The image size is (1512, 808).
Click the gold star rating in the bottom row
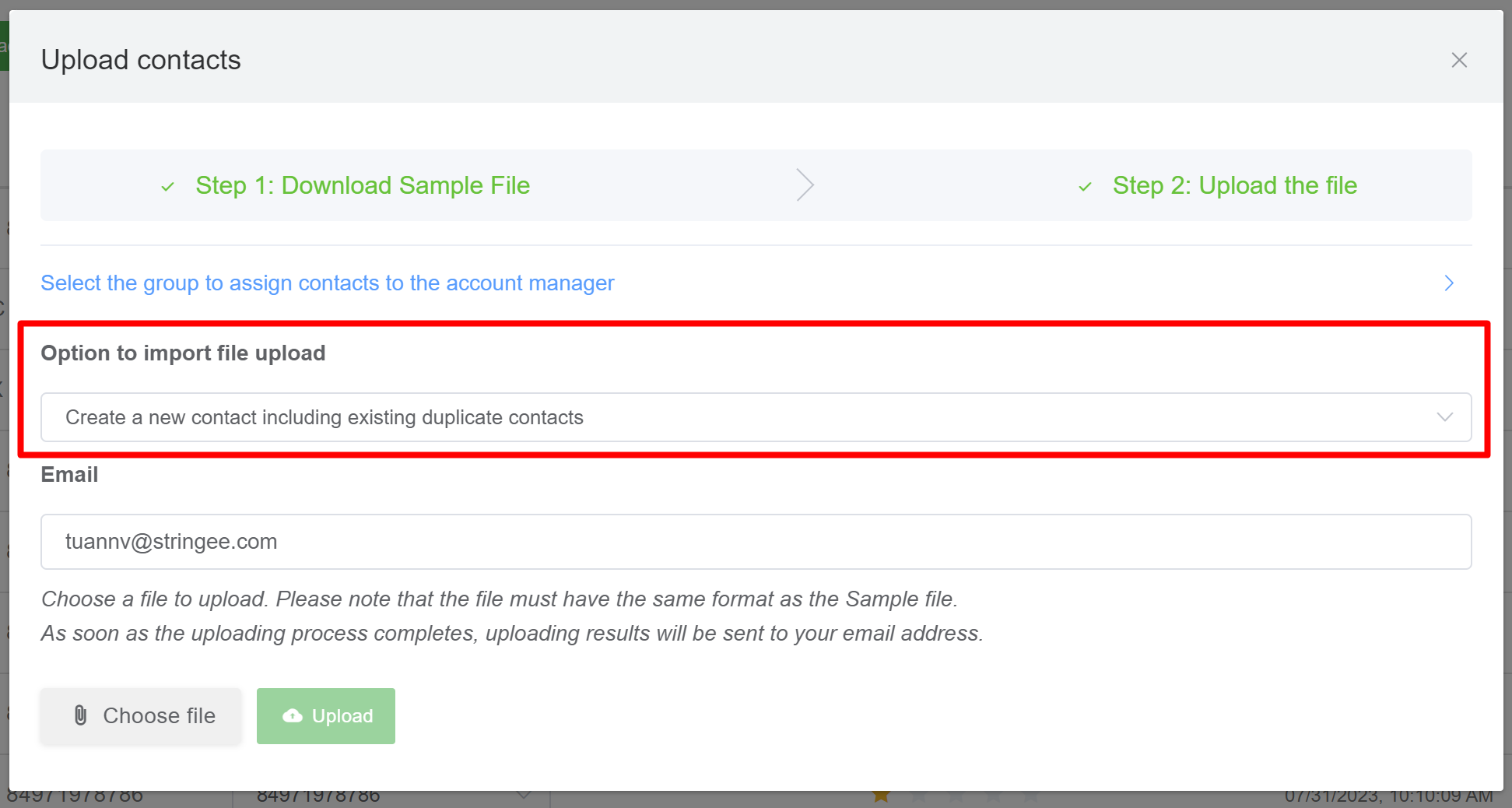click(x=881, y=796)
